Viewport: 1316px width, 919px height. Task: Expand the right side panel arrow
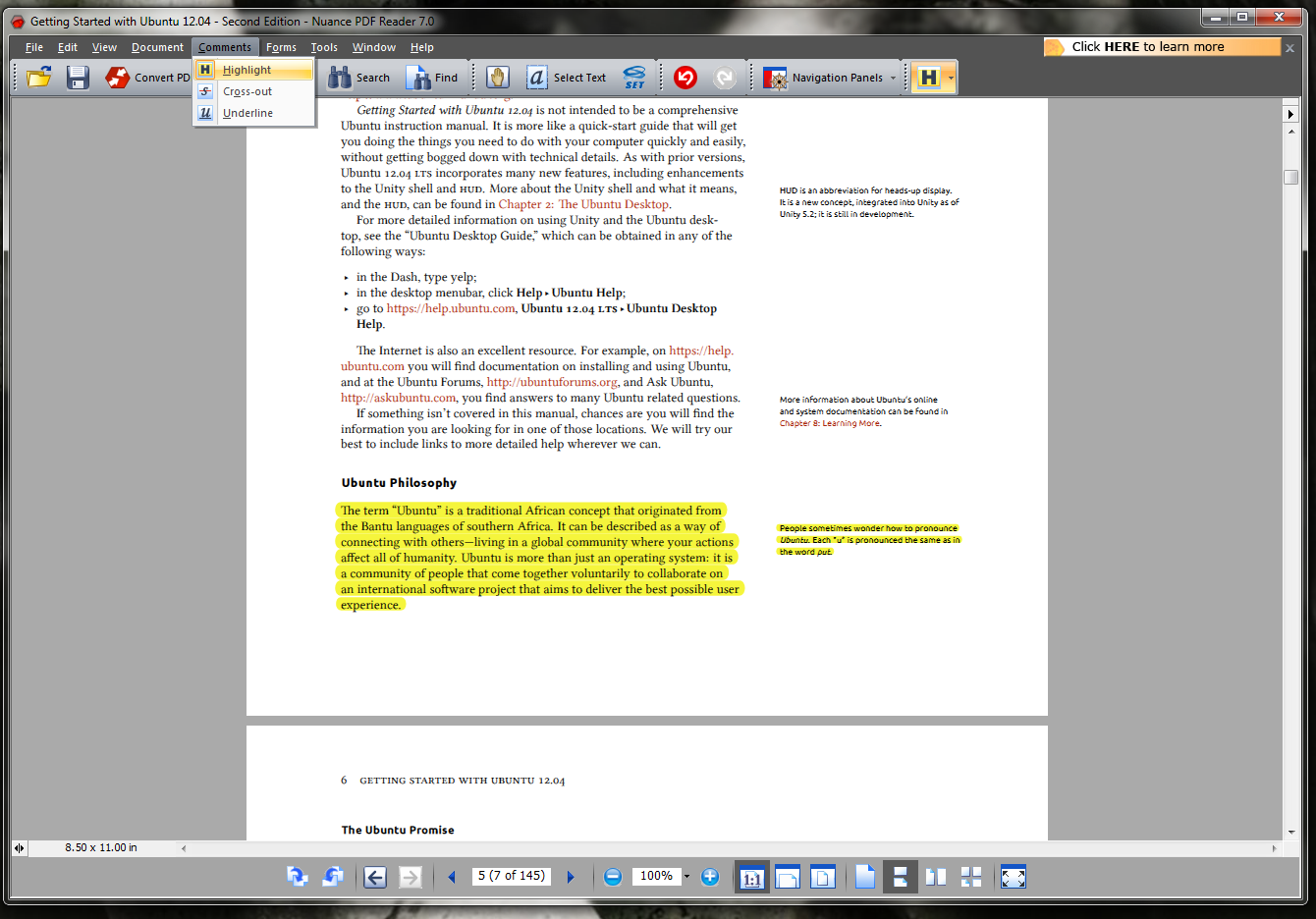(x=1290, y=114)
